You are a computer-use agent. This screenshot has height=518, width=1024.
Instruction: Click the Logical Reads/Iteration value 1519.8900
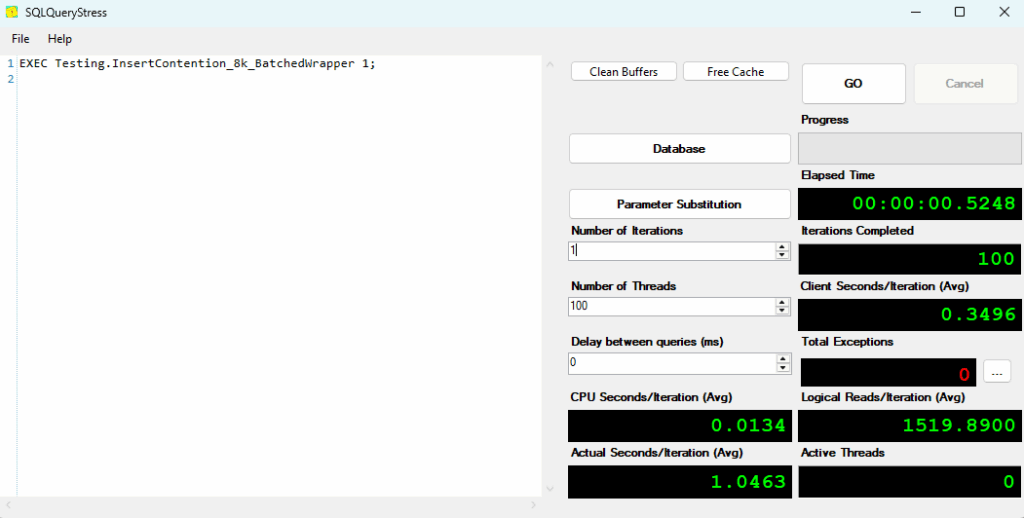pos(959,426)
